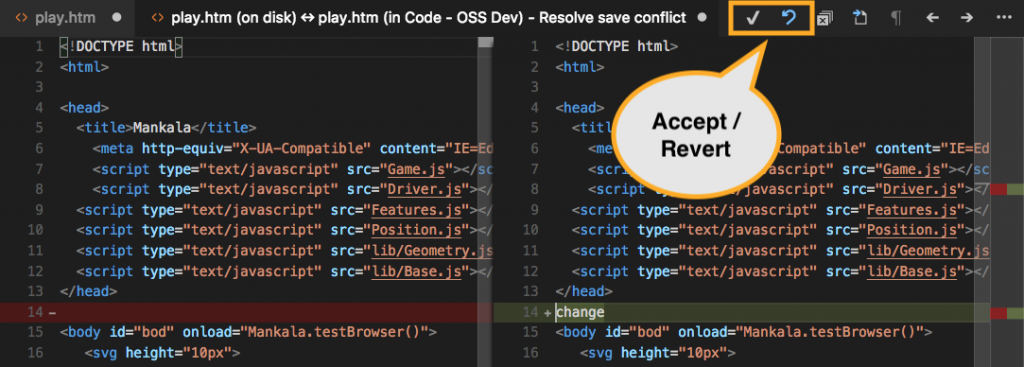
Task: Click the svg height line in the Code - OSS Dev editor
Action: coord(658,353)
